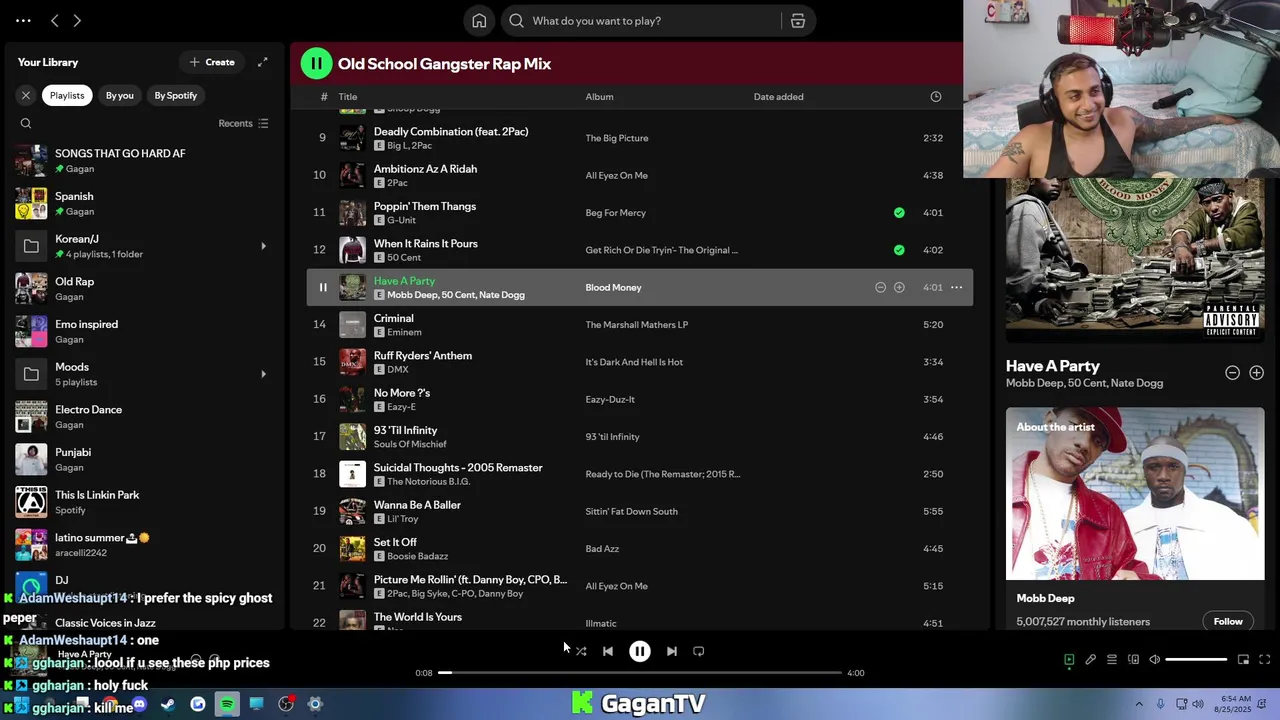1280x720 pixels.
Task: Clear the library filter with X
Action: (x=26, y=95)
